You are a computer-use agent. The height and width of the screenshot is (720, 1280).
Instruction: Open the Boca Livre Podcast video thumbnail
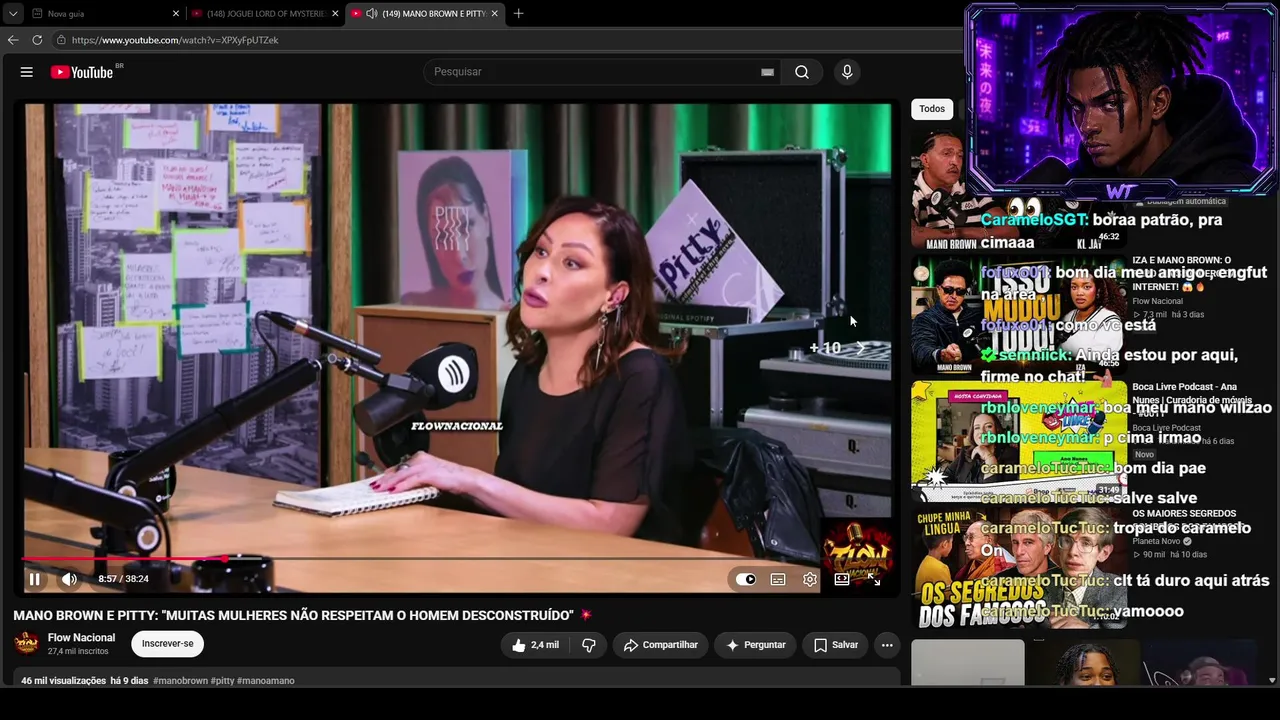[x=1019, y=440]
